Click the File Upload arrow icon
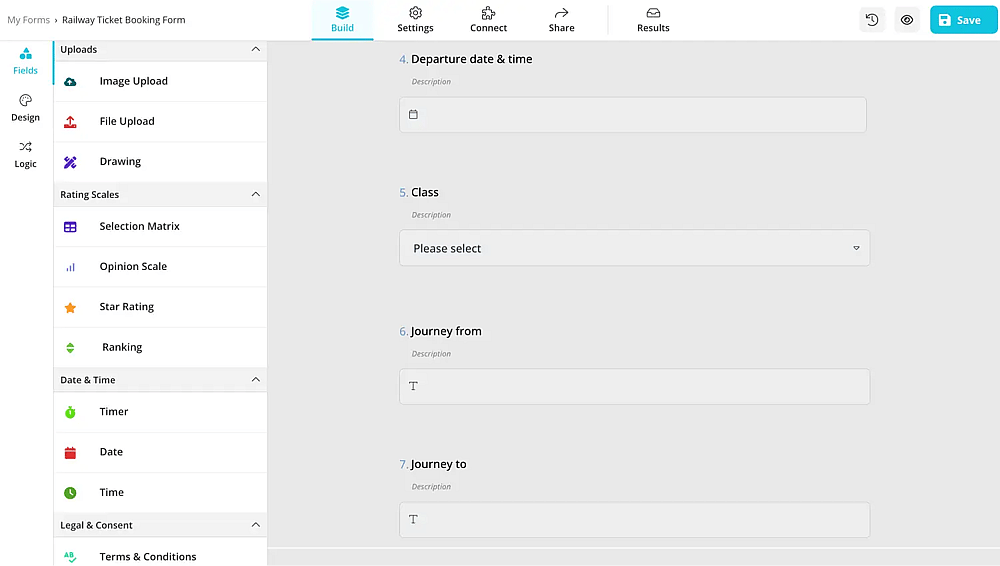1000x566 pixels. click(x=70, y=122)
